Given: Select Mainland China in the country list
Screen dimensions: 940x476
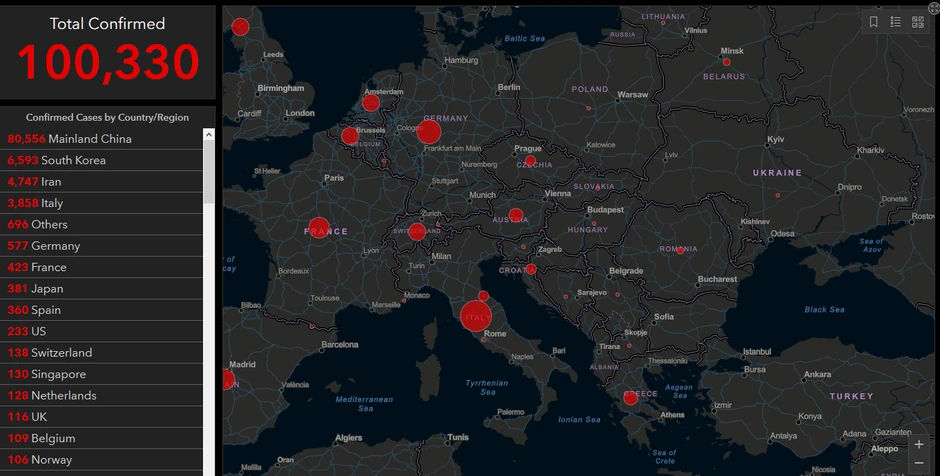Looking at the screenshot, I should click(x=100, y=139).
